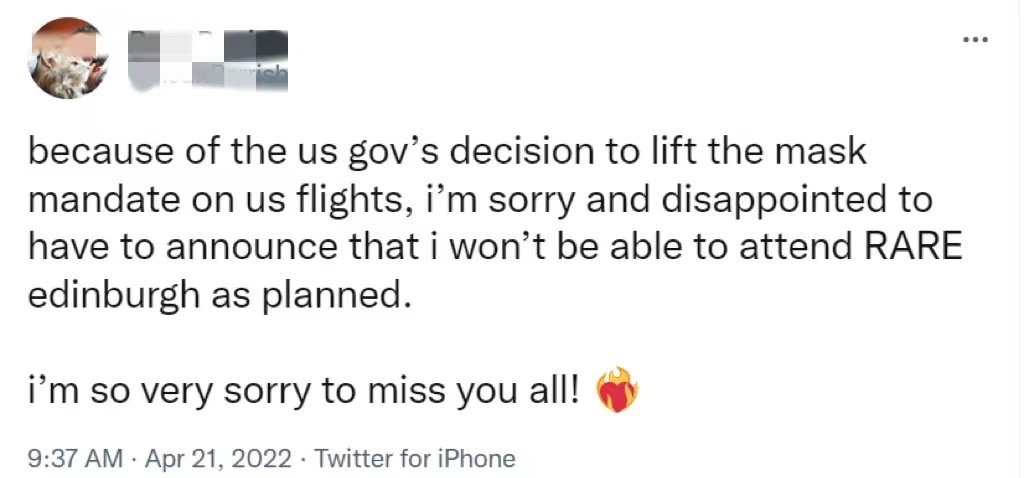Image resolution: width=1024 pixels, height=478 pixels.
Task: Click the tweet author's profile avatar
Action: click(70, 58)
